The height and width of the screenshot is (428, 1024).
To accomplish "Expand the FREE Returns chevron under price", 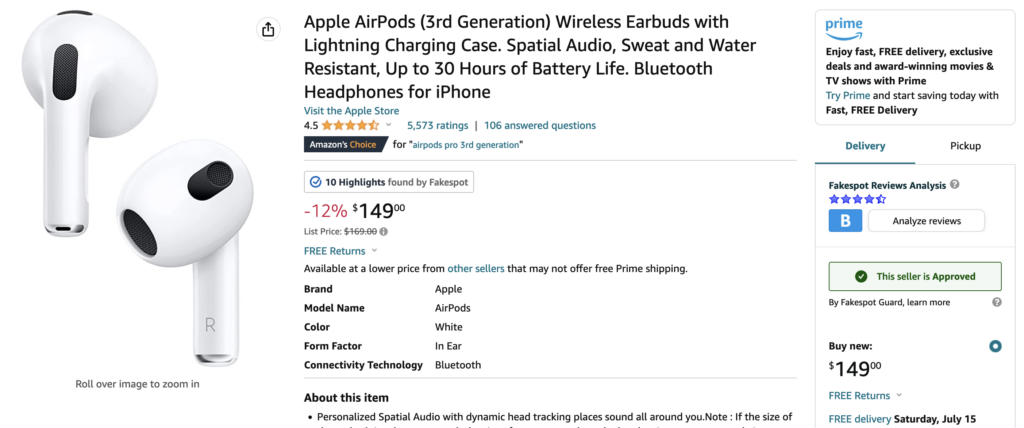I will pos(374,250).
